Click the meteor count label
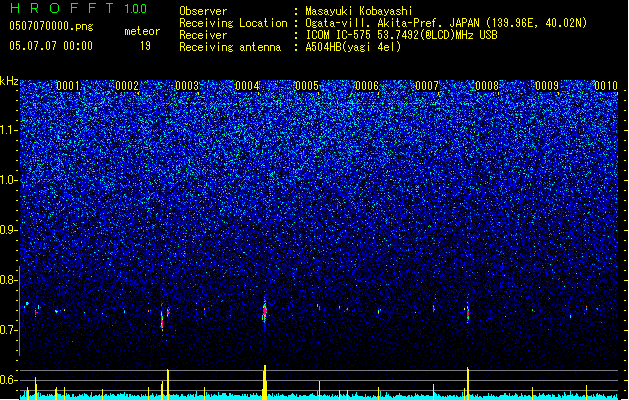The image size is (629, 400). click(x=142, y=31)
